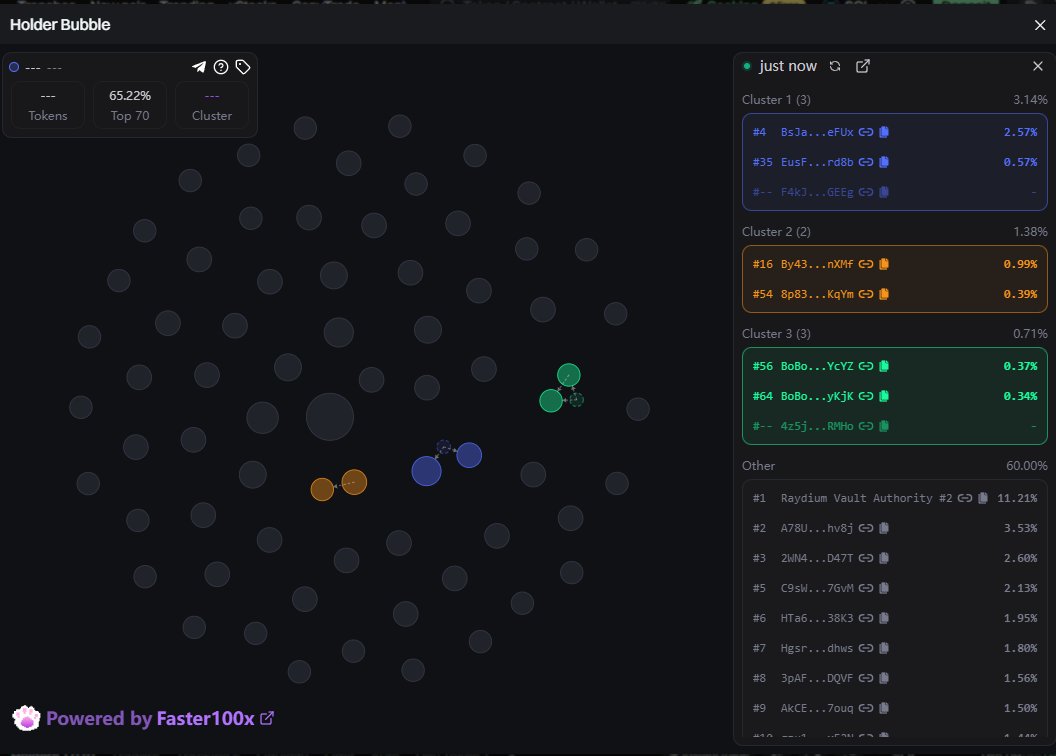Select the Tokens stat box
The image size is (1056, 756).
pyautogui.click(x=48, y=105)
